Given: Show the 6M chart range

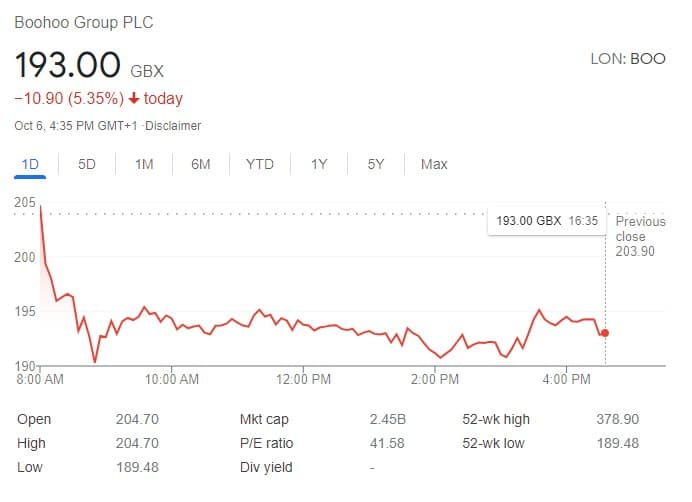Looking at the screenshot, I should (200, 165).
